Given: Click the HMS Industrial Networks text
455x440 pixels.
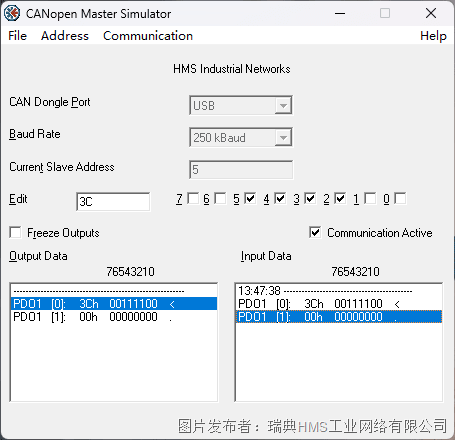Looking at the screenshot, I should coord(232,69).
